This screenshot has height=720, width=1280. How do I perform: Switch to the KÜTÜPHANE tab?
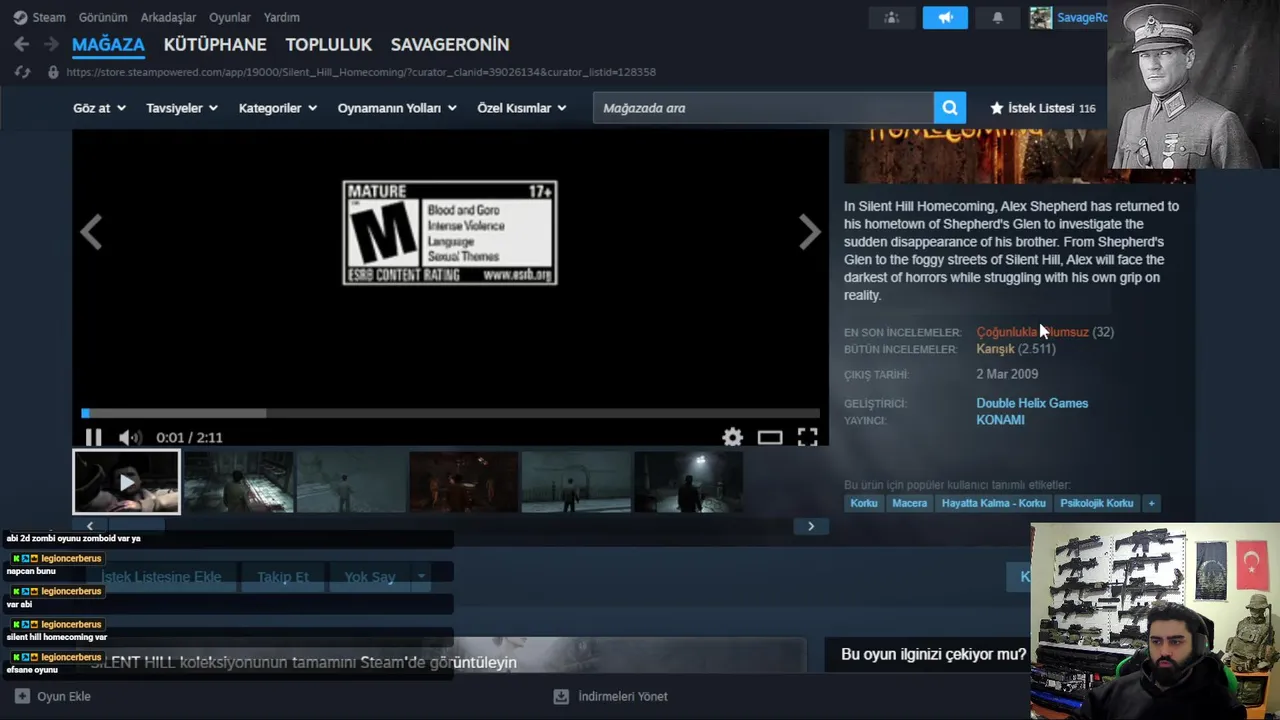(215, 45)
